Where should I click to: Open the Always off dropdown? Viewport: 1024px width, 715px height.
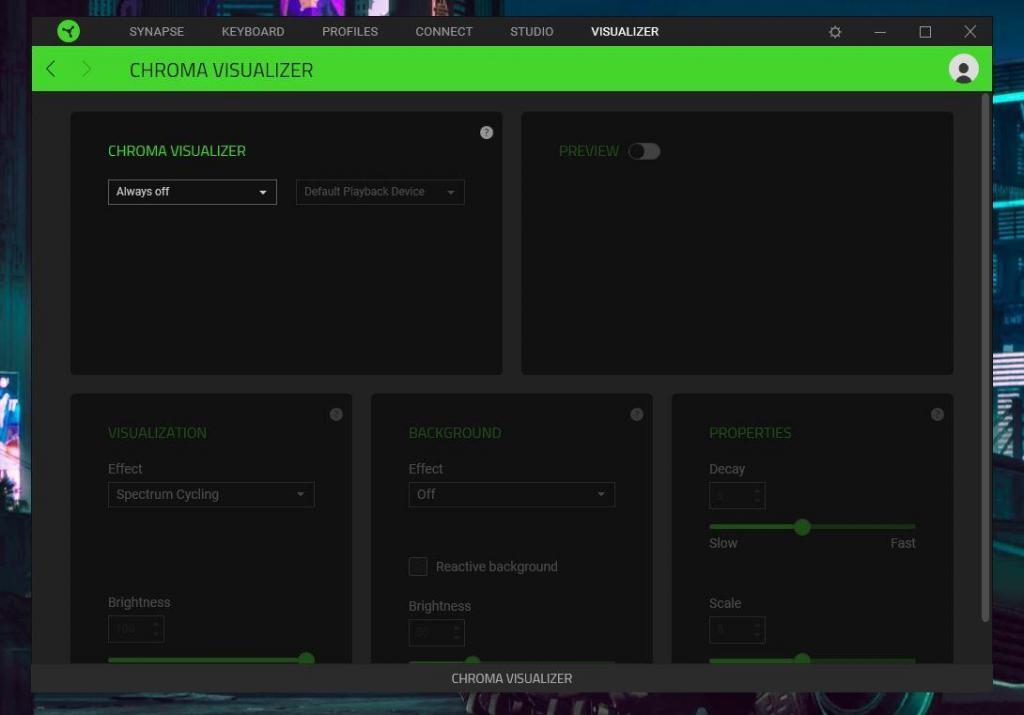pos(192,192)
